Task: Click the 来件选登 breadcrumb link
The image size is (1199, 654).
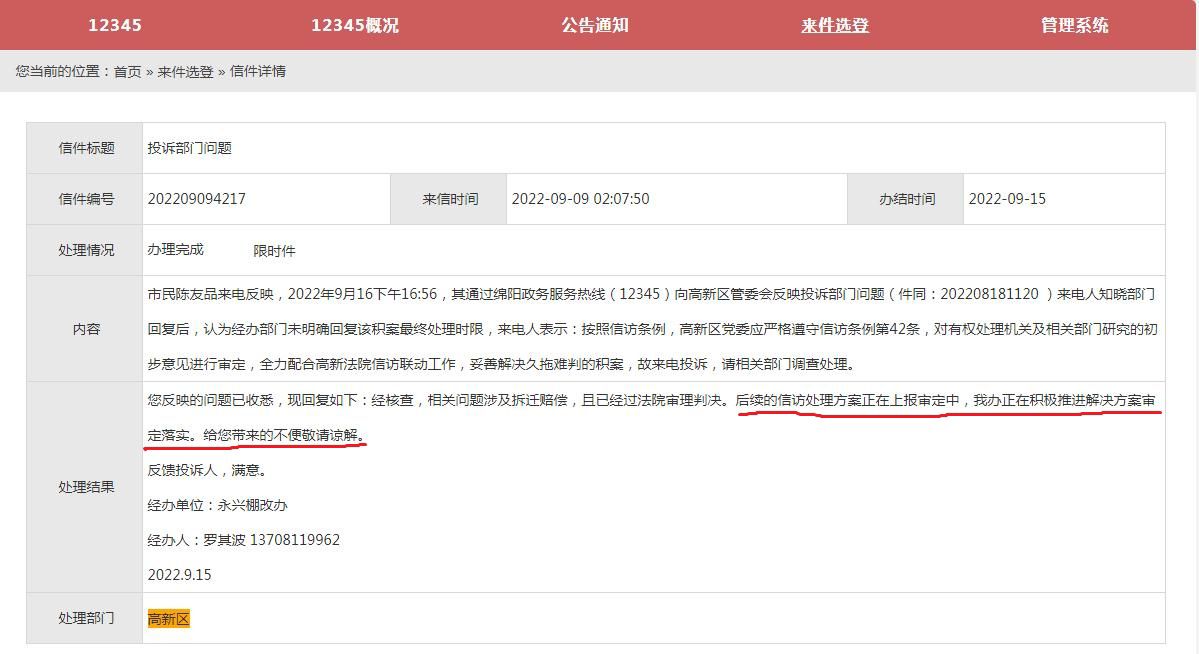Action: pos(185,71)
